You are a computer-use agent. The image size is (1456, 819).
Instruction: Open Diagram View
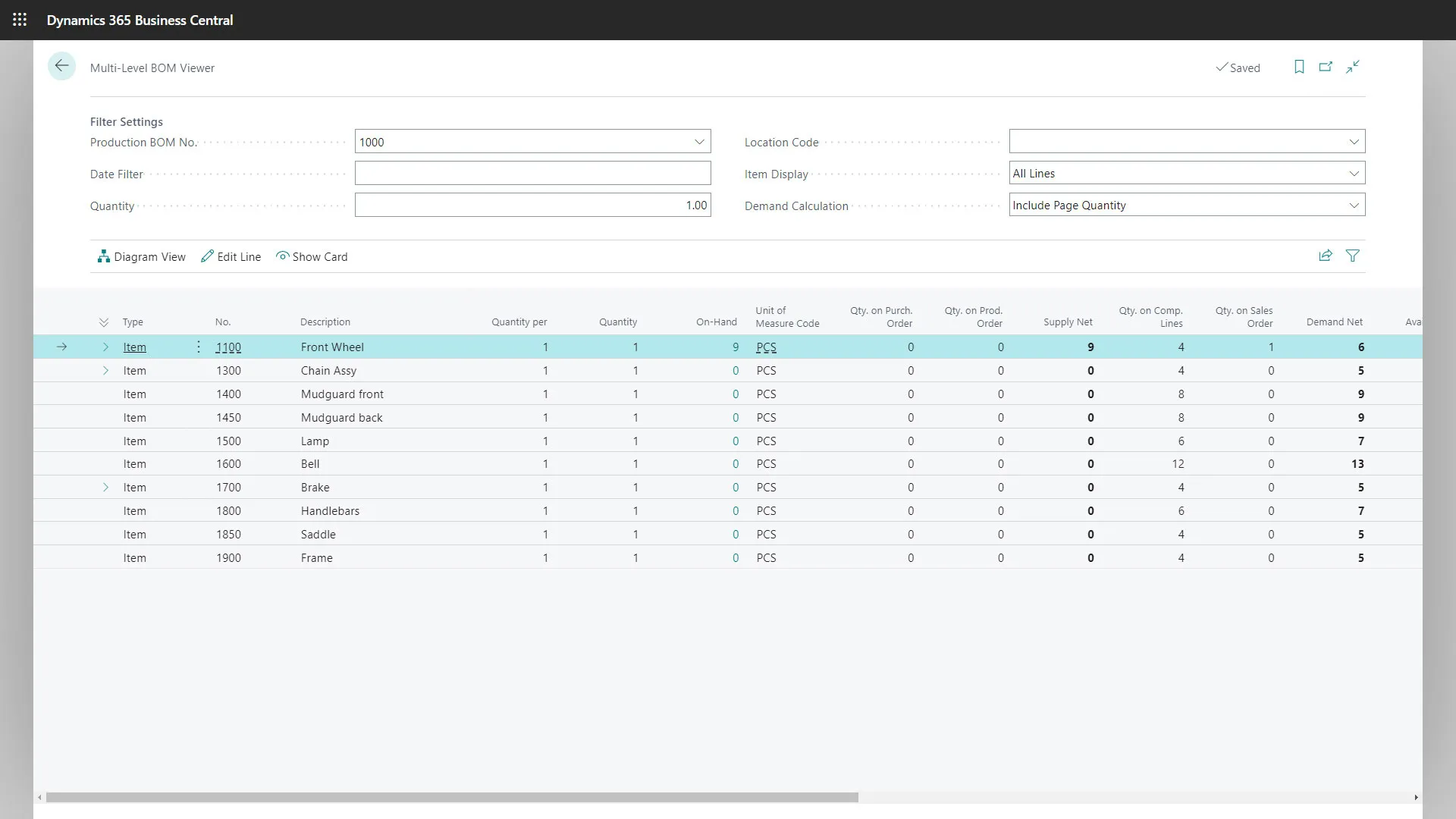(x=142, y=257)
